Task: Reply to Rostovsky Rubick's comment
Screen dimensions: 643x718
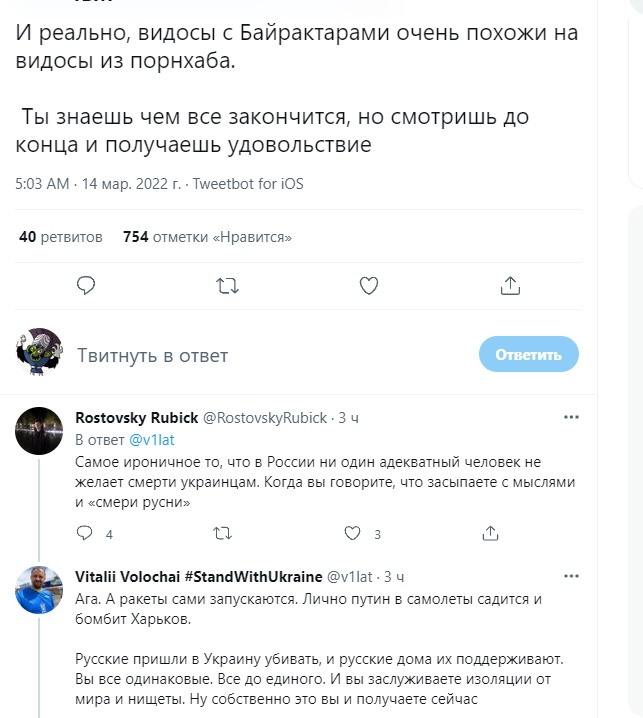Action: tap(87, 533)
